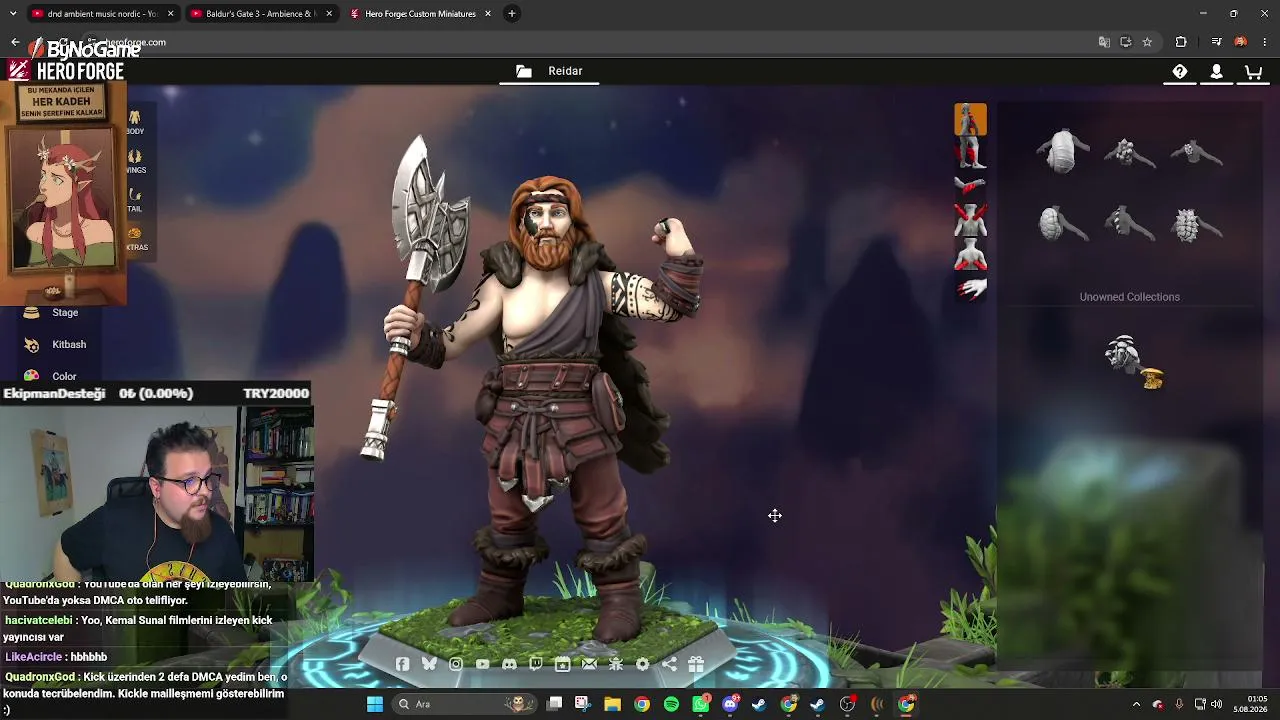This screenshot has height=720, width=1280.
Task: Open a new browser tab
Action: point(512,14)
